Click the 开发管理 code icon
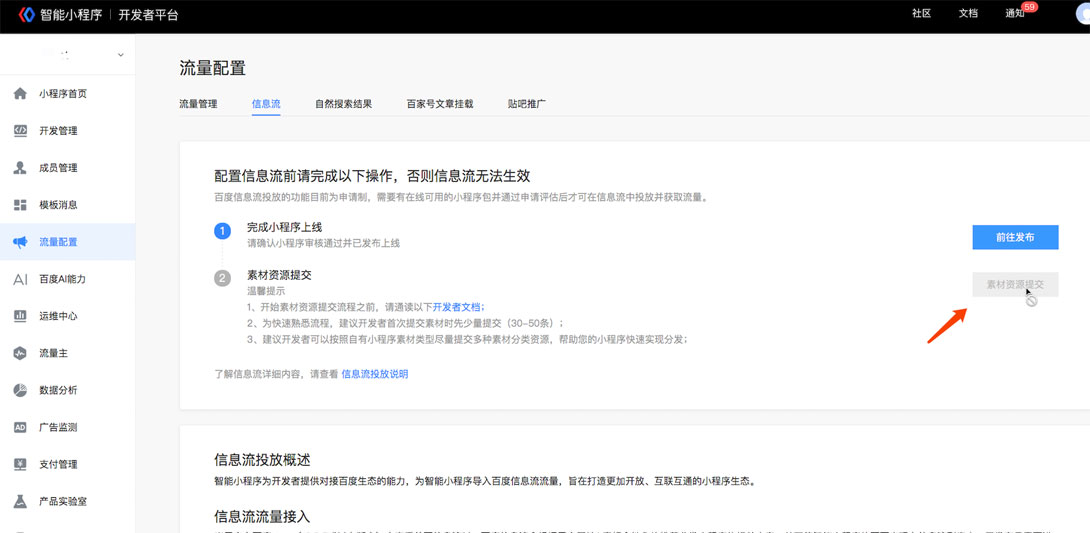The width and height of the screenshot is (1090, 533). point(20,131)
